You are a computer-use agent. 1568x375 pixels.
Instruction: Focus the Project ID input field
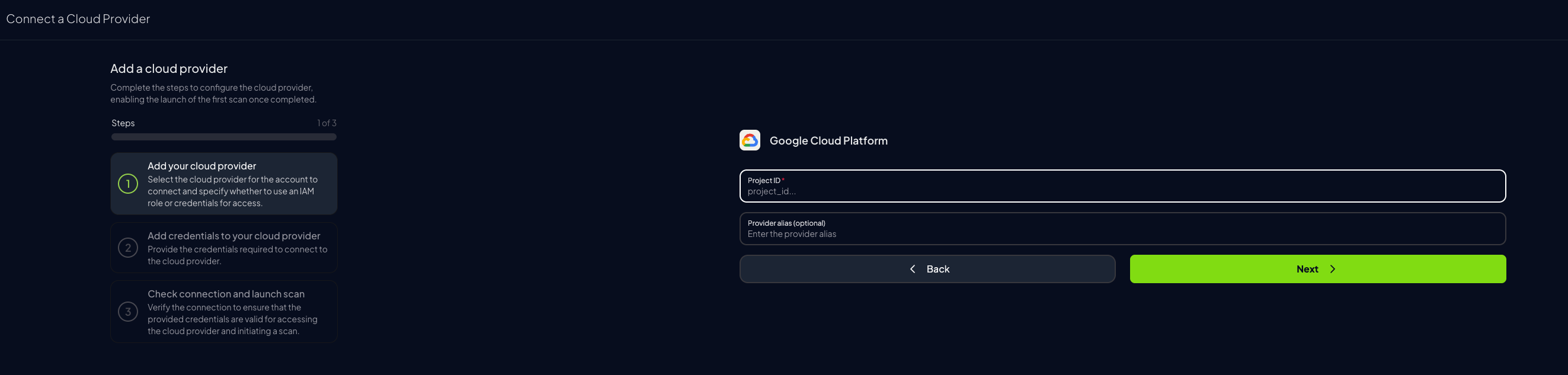(x=1122, y=186)
